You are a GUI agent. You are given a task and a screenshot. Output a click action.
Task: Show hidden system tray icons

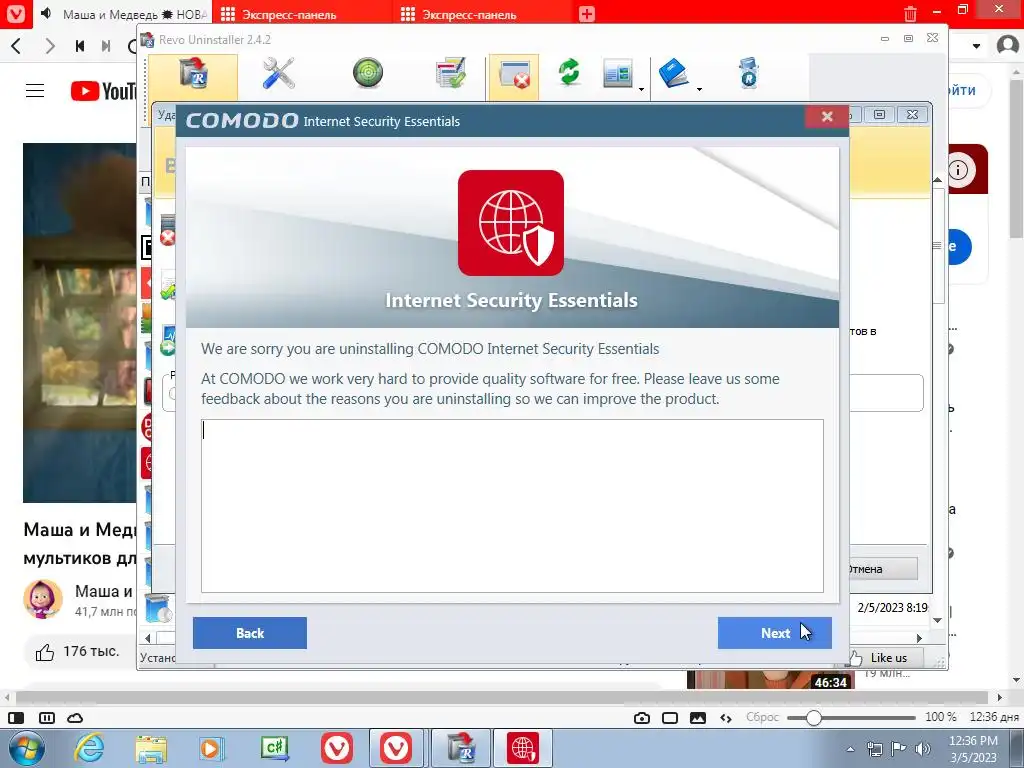tap(850, 749)
